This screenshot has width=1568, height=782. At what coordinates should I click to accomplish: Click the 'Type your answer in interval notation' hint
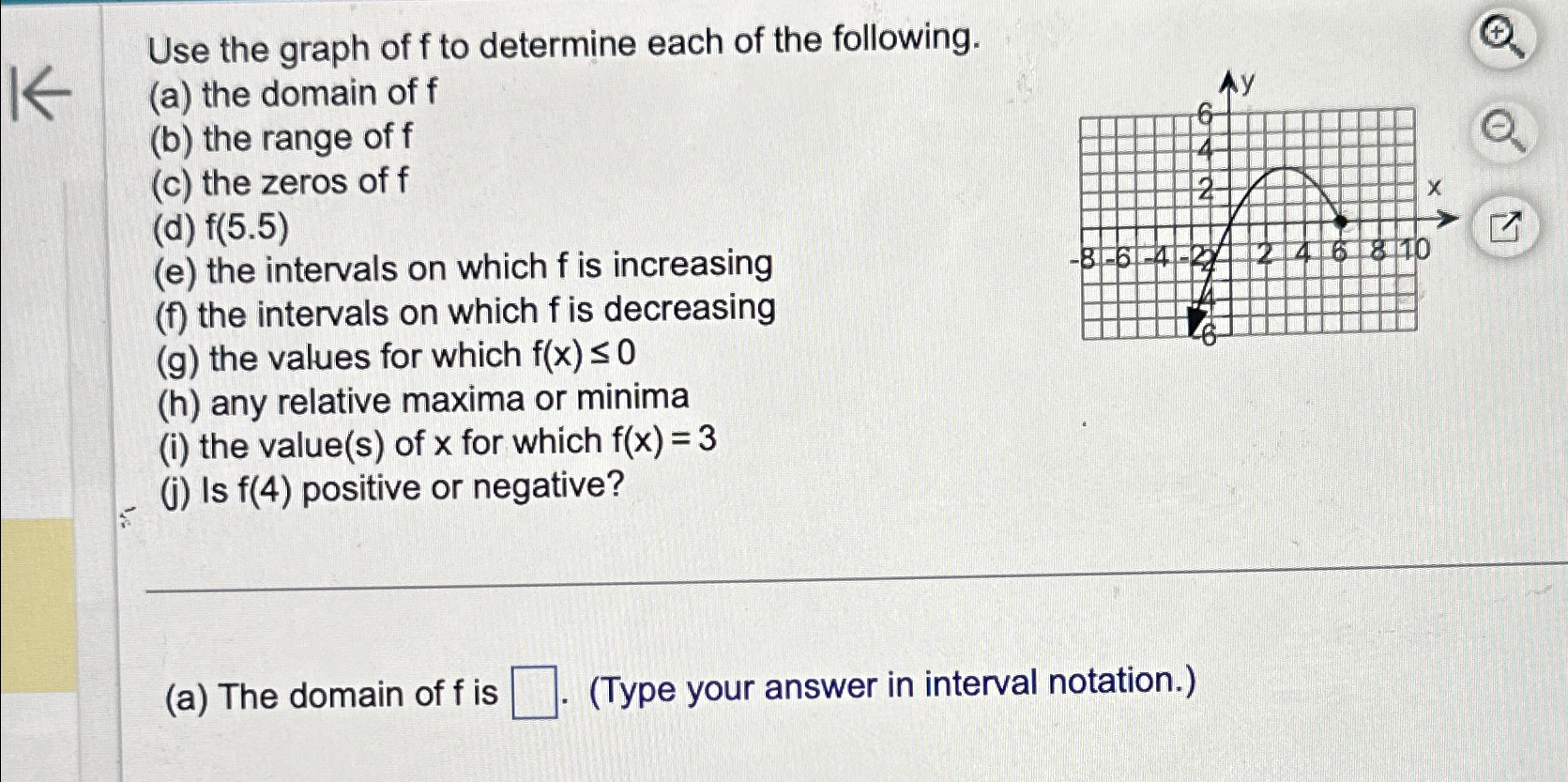click(891, 684)
